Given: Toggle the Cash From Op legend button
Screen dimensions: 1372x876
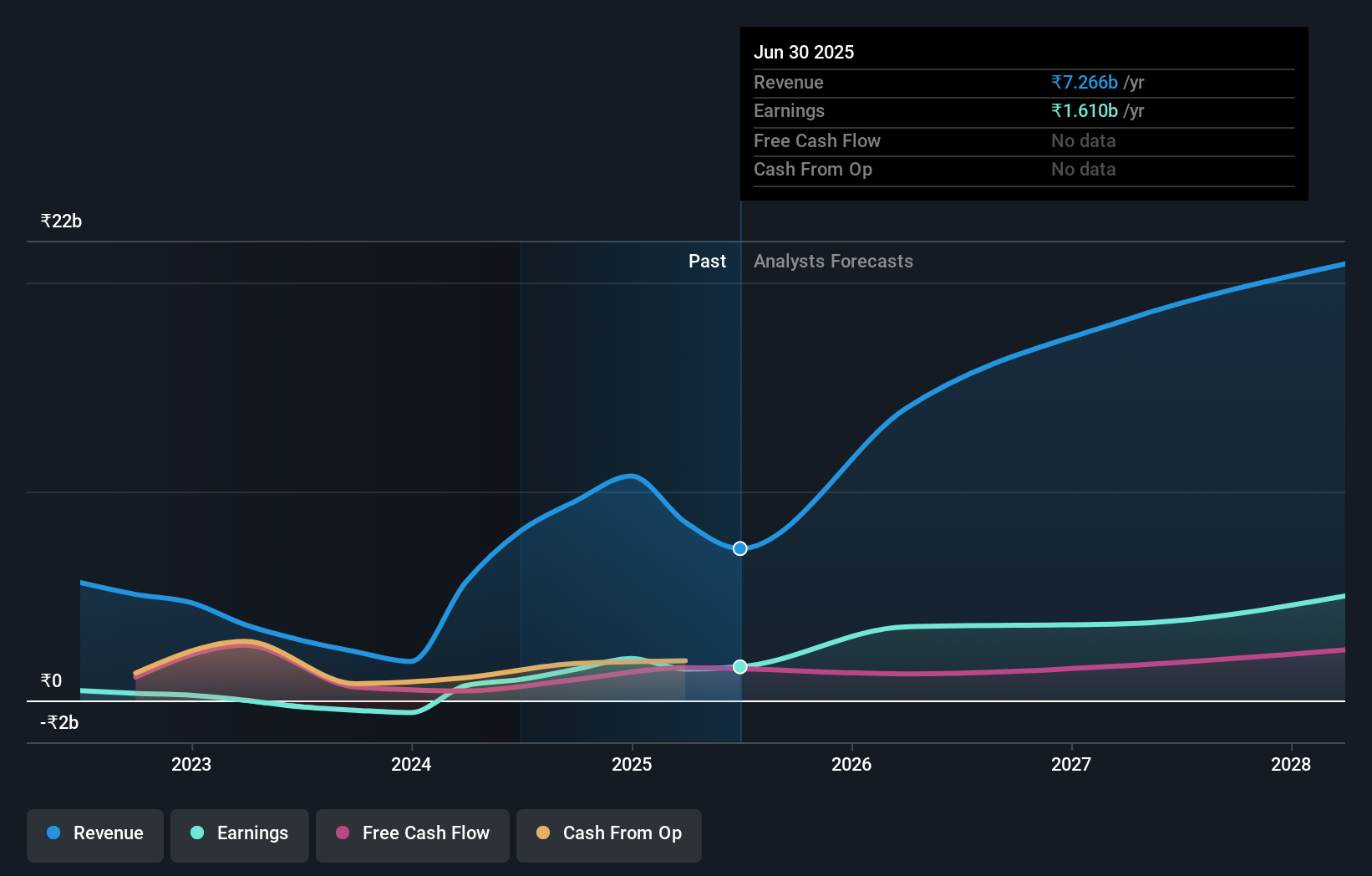Looking at the screenshot, I should click(609, 835).
